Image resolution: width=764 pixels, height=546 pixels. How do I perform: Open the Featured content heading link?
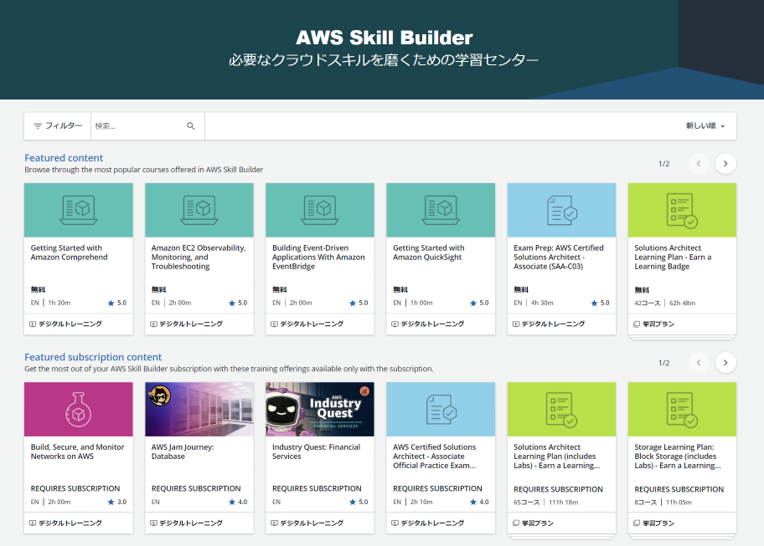tap(64, 158)
